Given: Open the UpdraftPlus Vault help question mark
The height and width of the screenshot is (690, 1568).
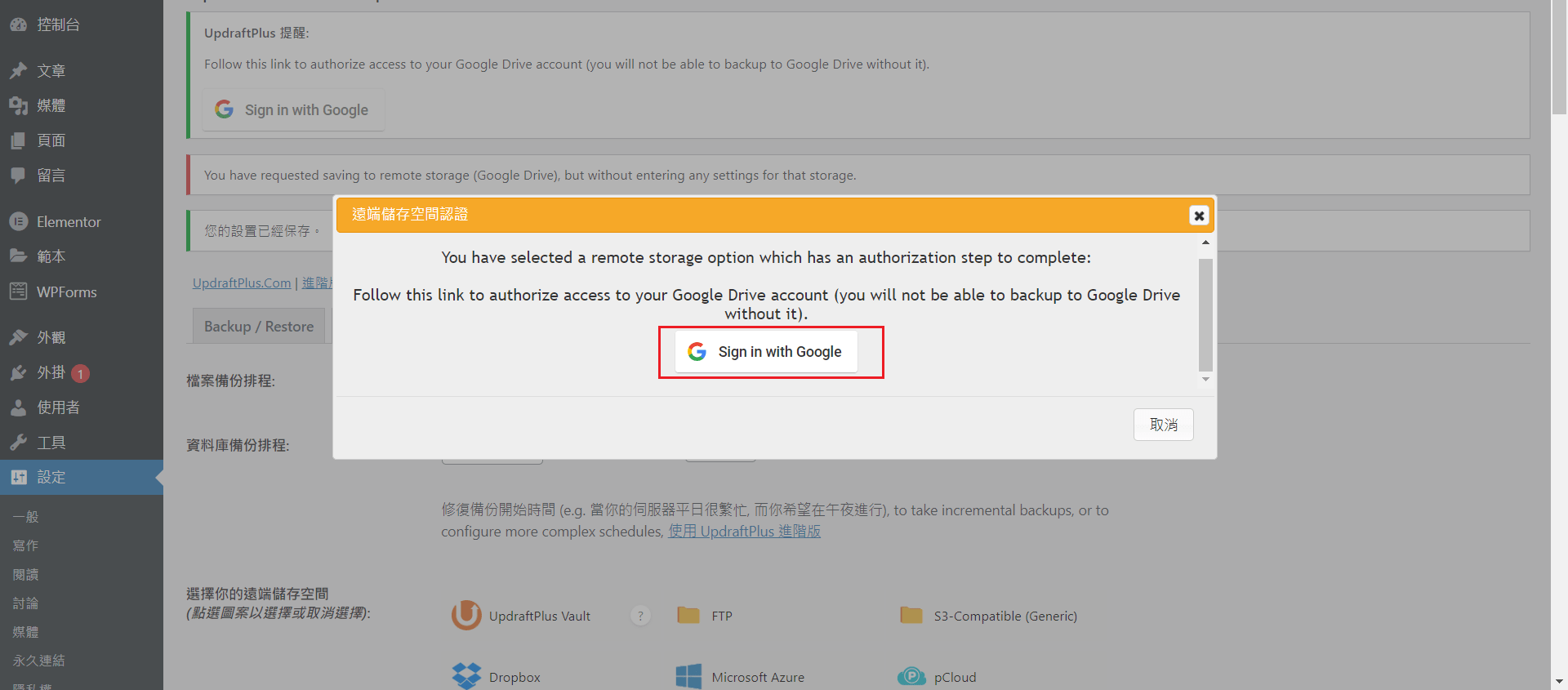Looking at the screenshot, I should click(640, 616).
